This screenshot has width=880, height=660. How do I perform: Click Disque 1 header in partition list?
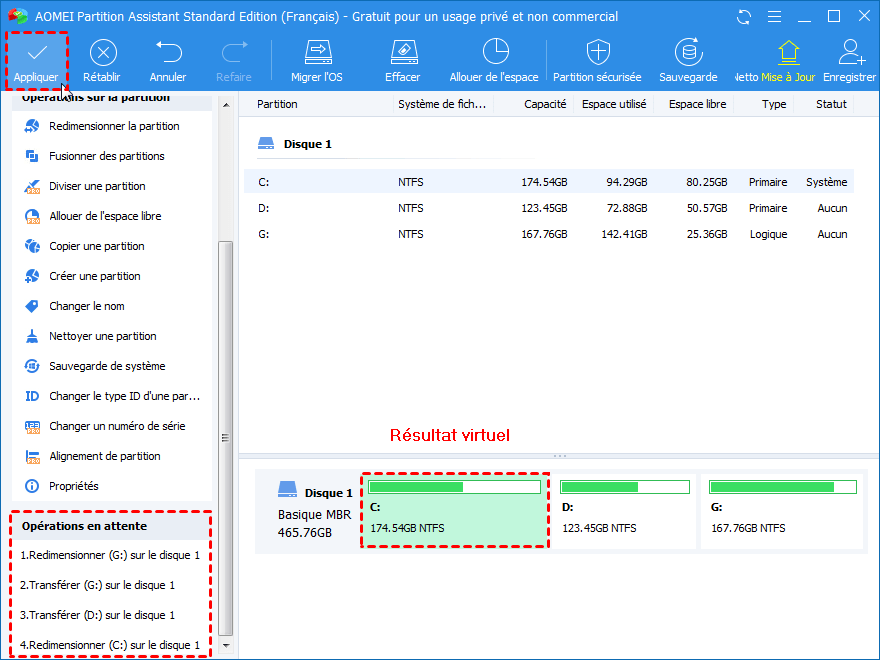point(295,144)
